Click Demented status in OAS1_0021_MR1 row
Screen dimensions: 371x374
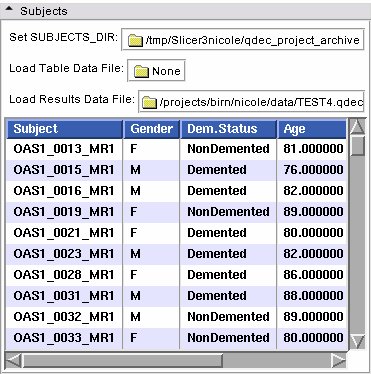228,233
